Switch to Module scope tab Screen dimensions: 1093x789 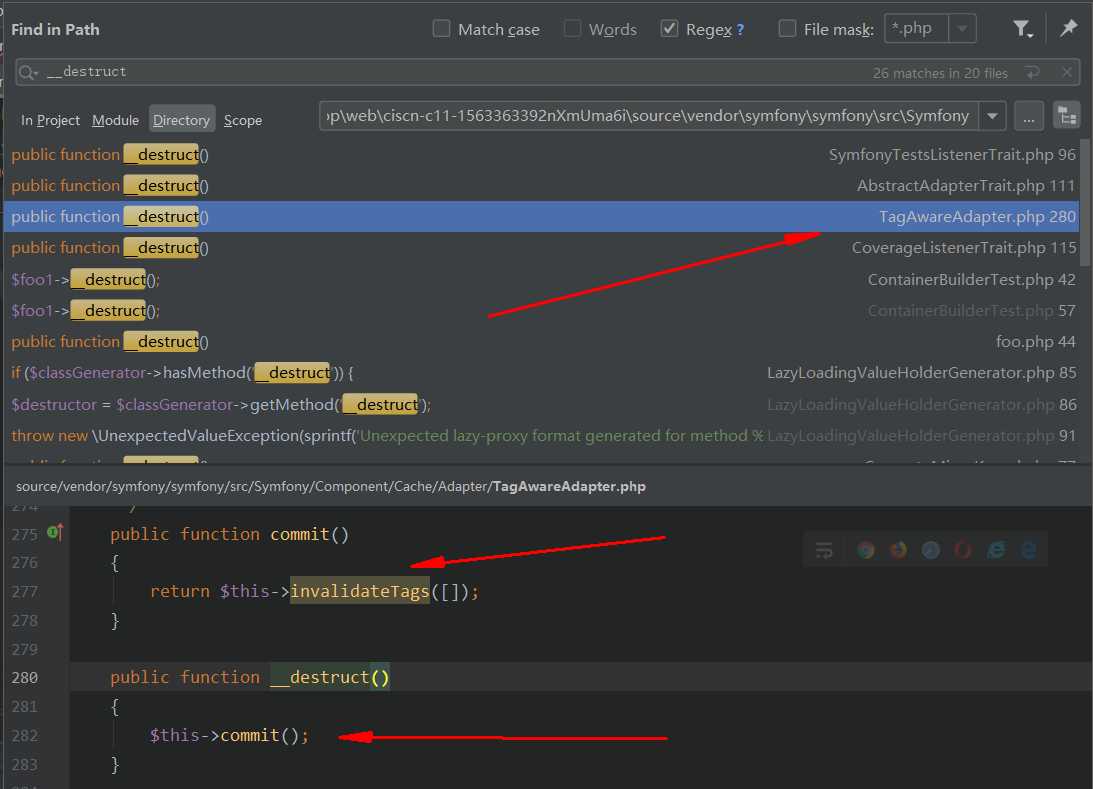[x=115, y=121]
